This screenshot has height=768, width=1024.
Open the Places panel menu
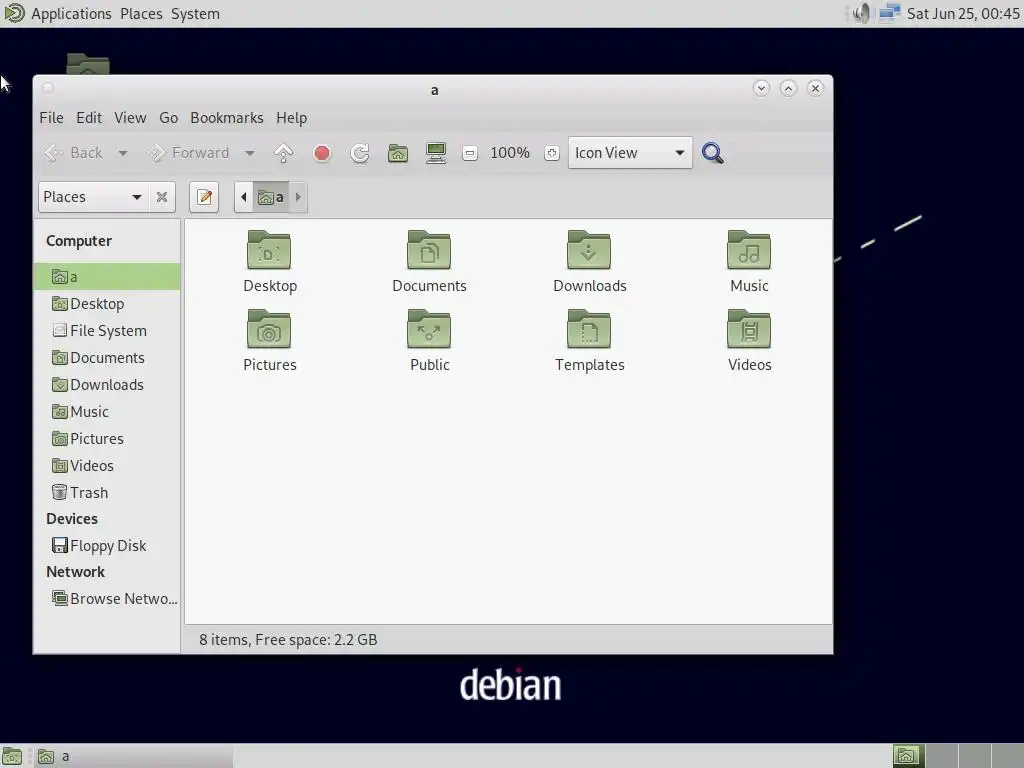pos(141,13)
